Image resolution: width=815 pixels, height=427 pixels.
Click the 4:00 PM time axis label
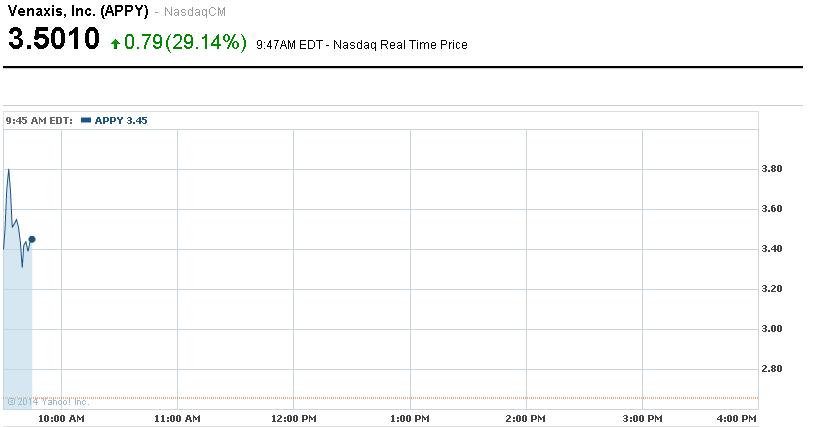tap(737, 419)
